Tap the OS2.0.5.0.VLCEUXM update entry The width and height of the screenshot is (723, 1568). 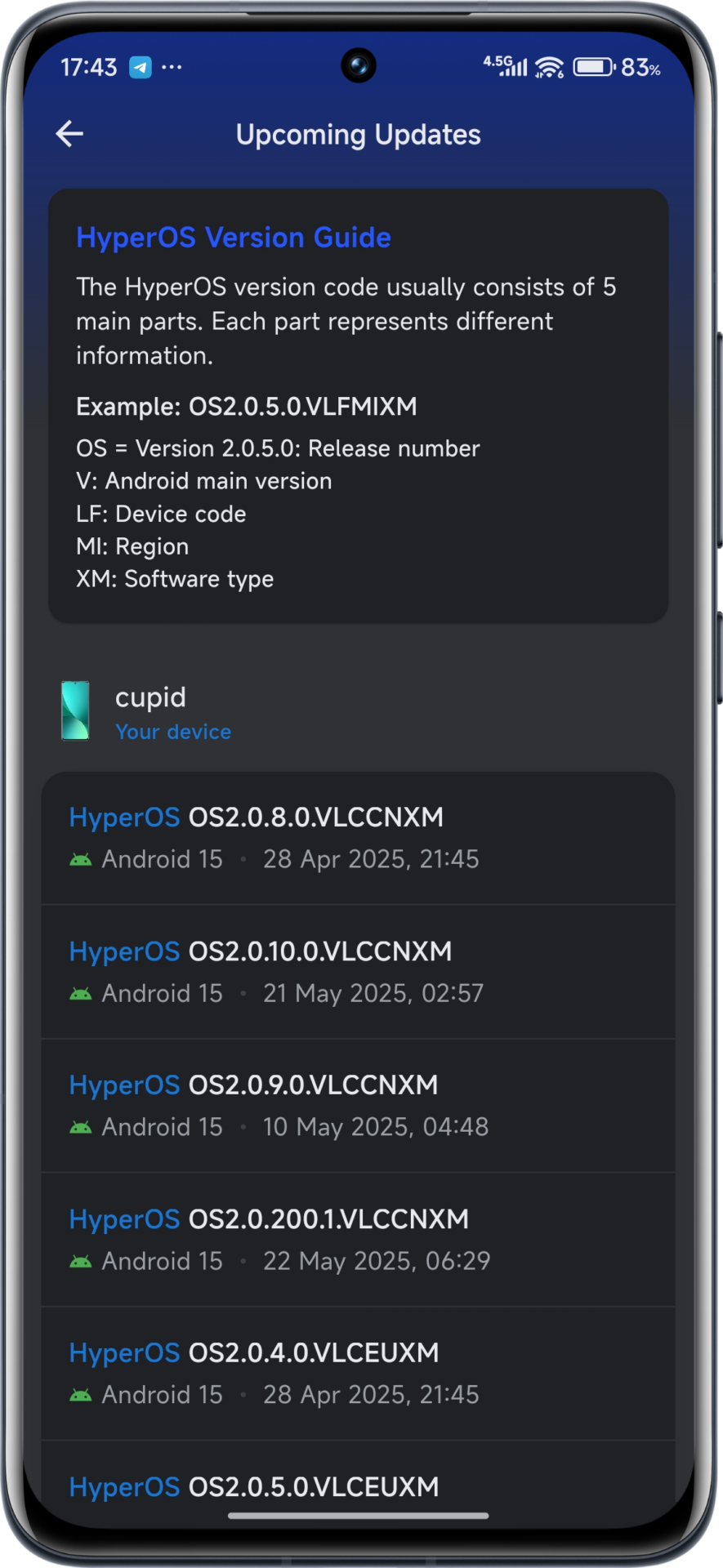(x=358, y=1486)
